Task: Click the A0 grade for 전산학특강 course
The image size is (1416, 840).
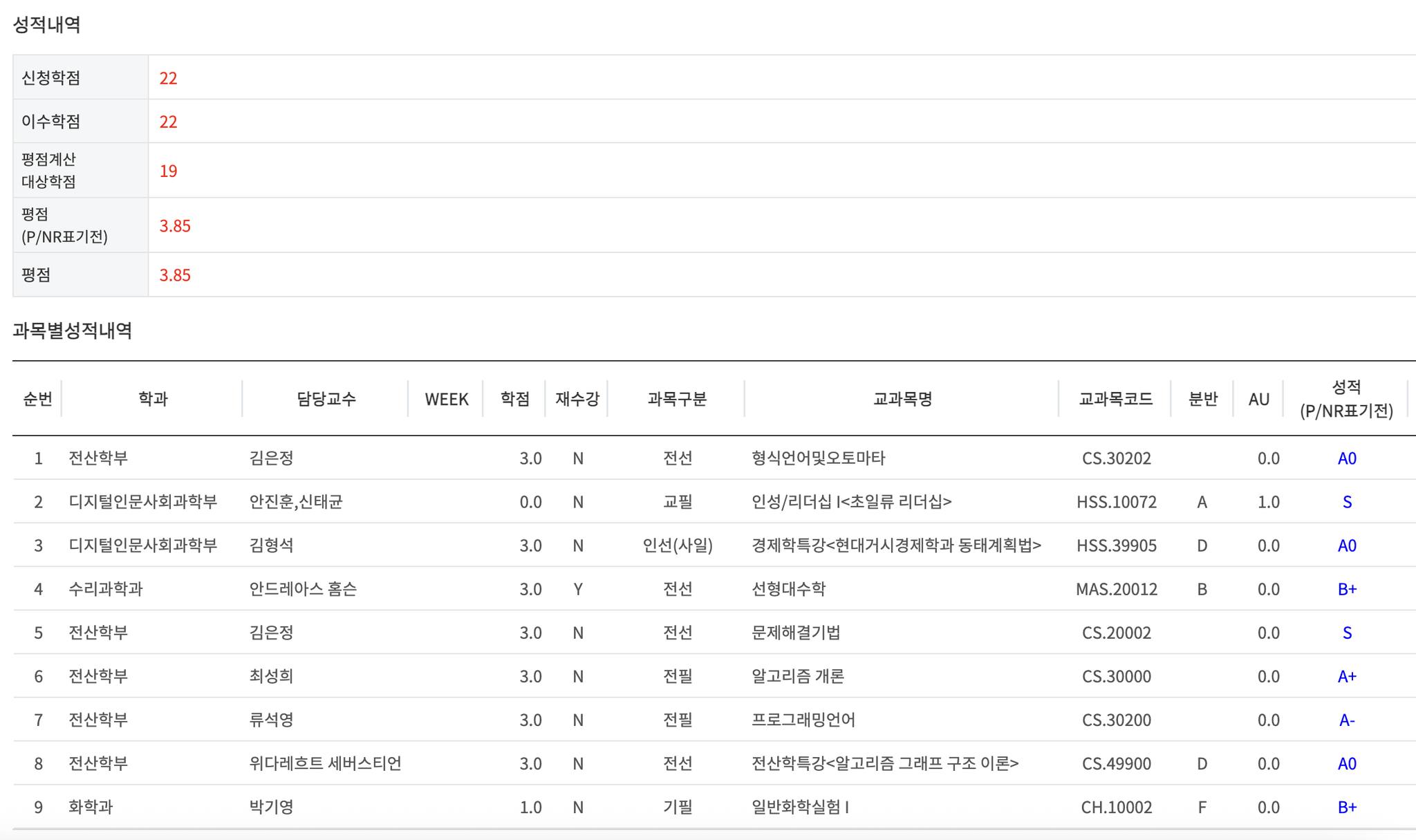Action: pyautogui.click(x=1346, y=763)
